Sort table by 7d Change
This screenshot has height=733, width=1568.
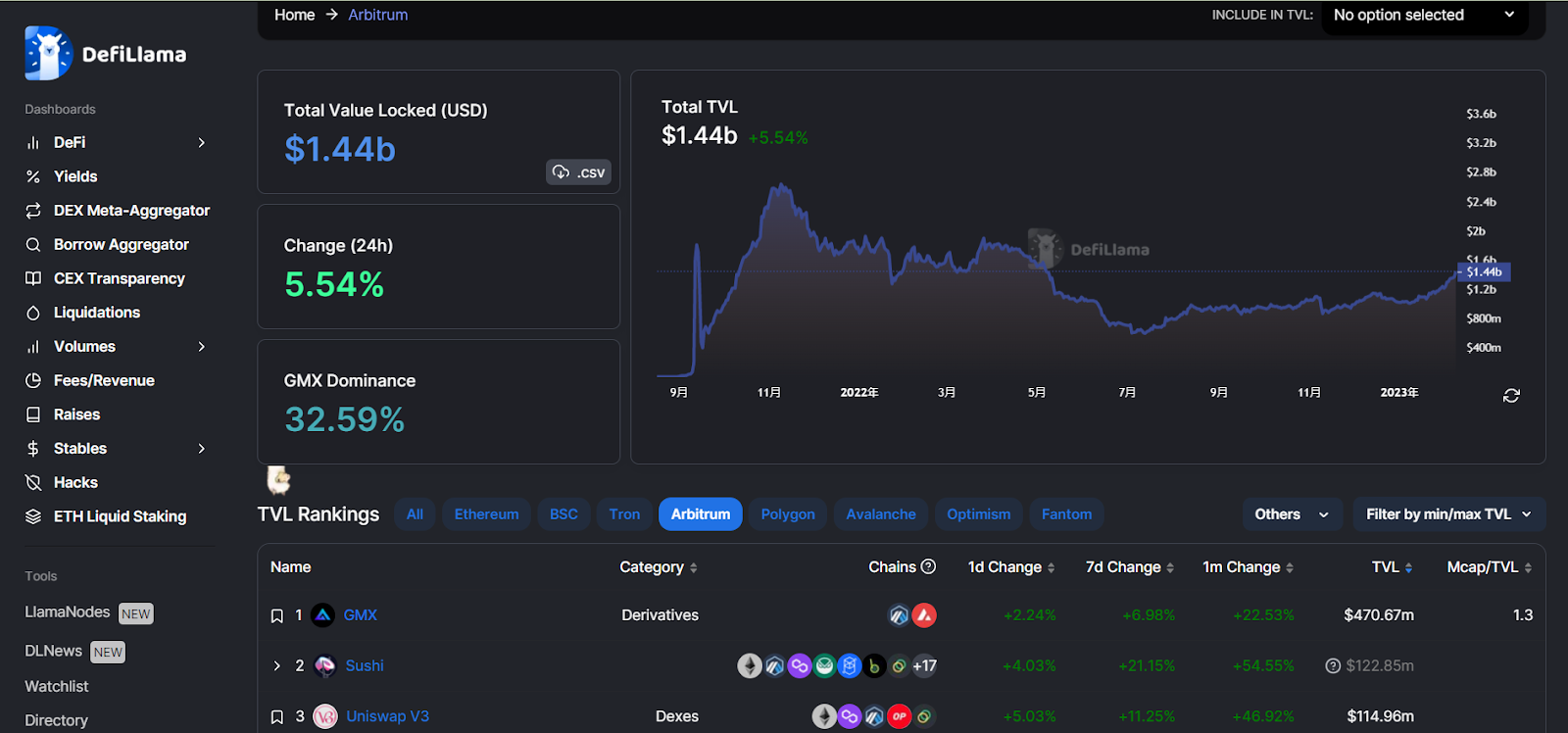pyautogui.click(x=1130, y=567)
